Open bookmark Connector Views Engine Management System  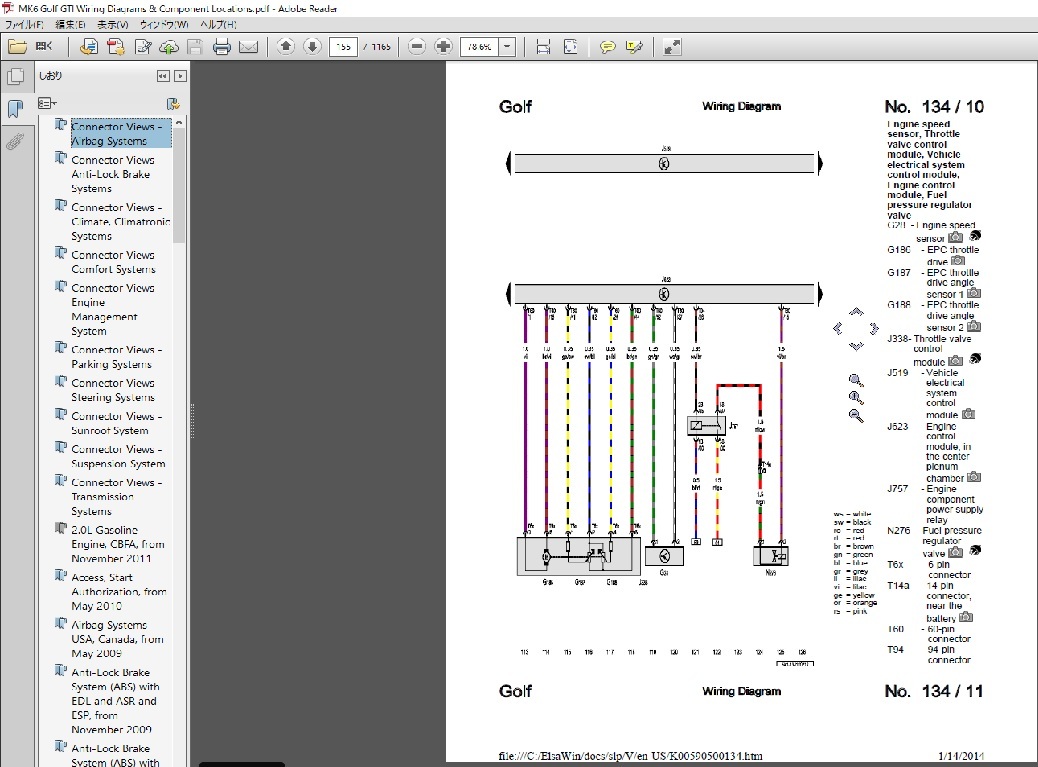[113, 309]
